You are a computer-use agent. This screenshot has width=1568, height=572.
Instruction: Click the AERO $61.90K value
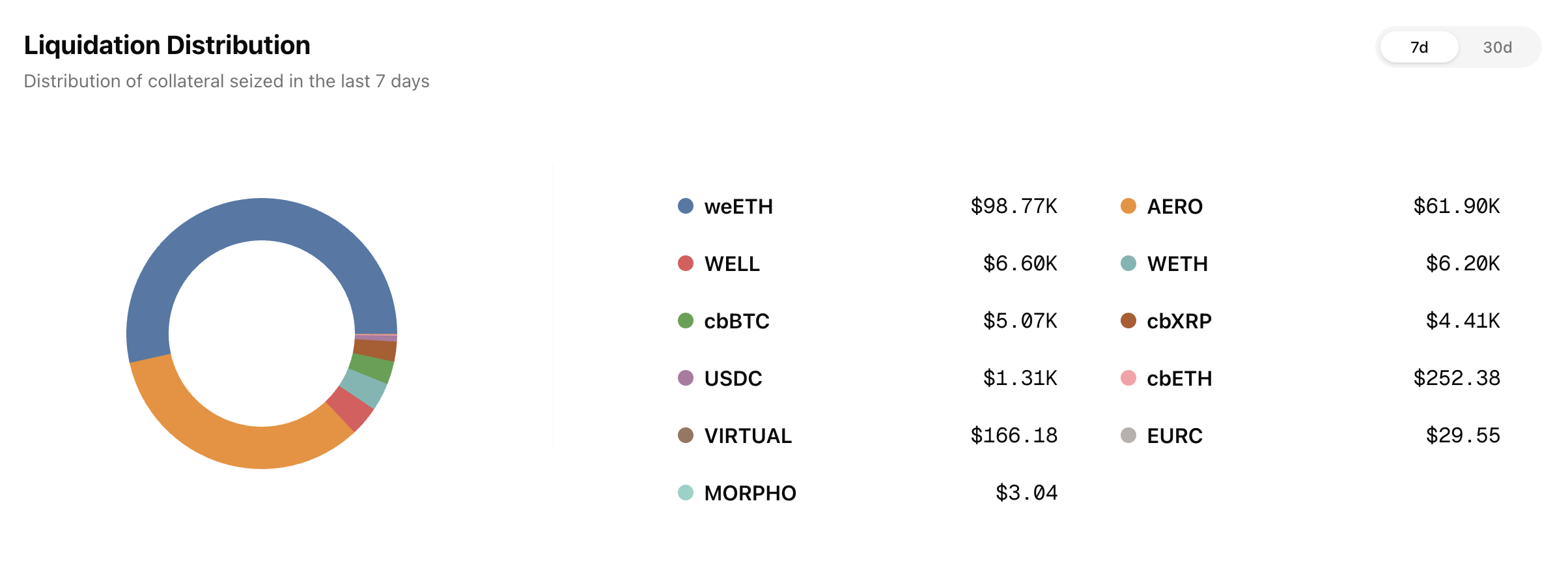[1457, 207]
